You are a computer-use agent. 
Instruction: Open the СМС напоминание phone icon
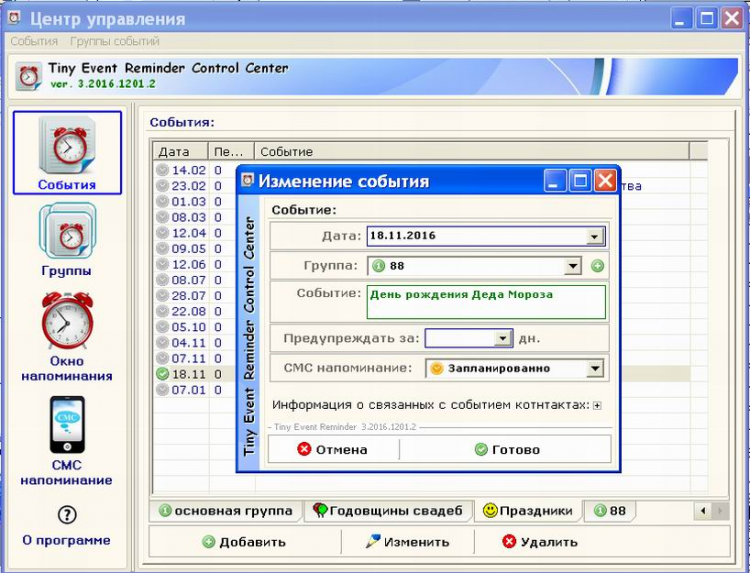pyautogui.click(x=67, y=425)
